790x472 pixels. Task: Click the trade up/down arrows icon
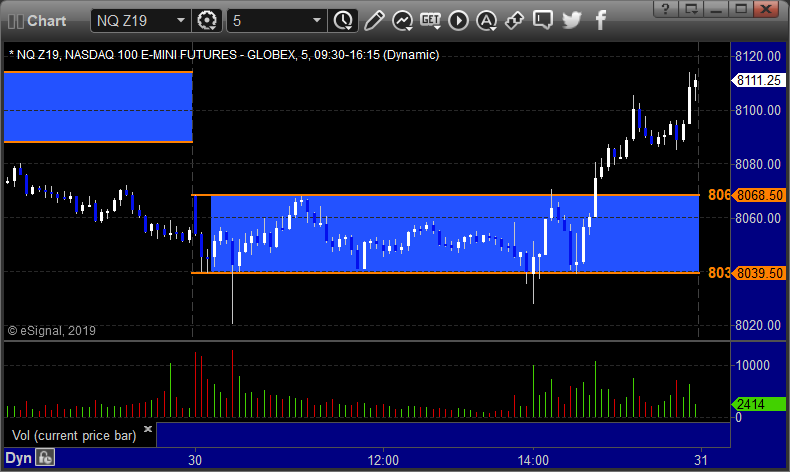pos(514,21)
